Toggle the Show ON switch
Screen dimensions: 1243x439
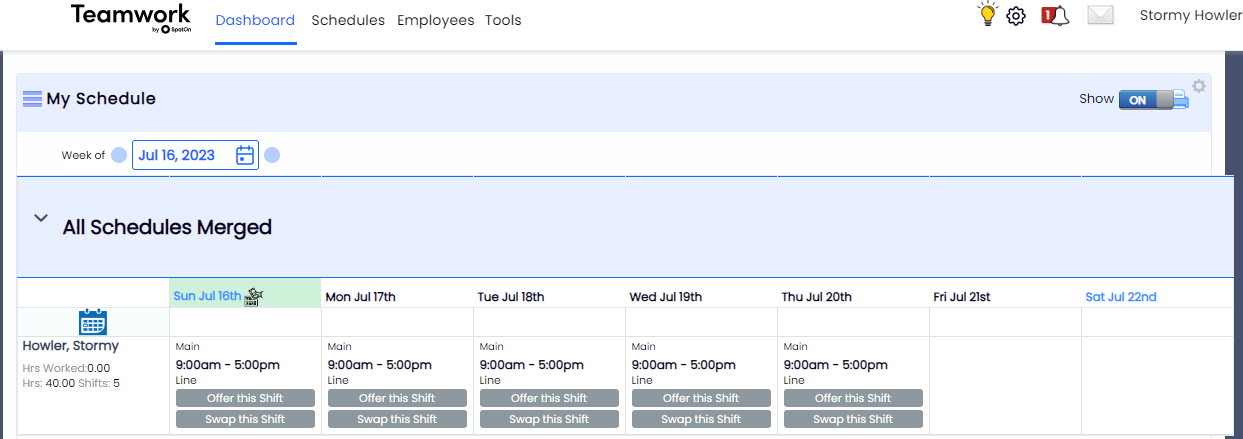pyautogui.click(x=1145, y=99)
